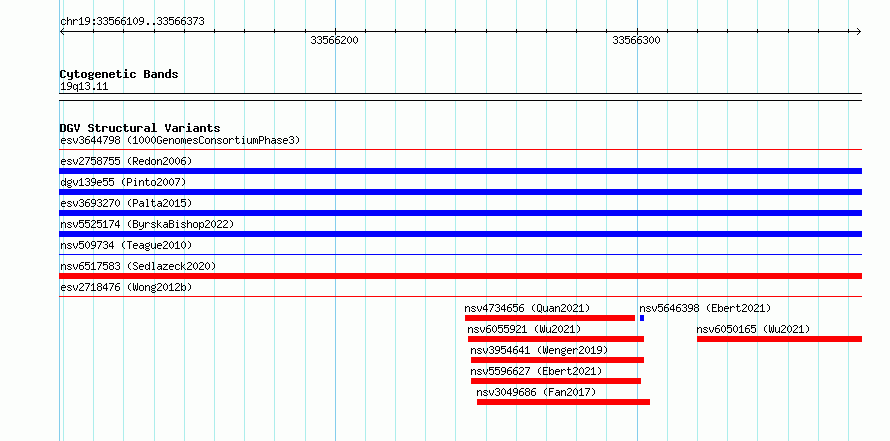Click the chr19:33566109..33566373 coordinate label
The height and width of the screenshot is (441, 890).
point(132,22)
